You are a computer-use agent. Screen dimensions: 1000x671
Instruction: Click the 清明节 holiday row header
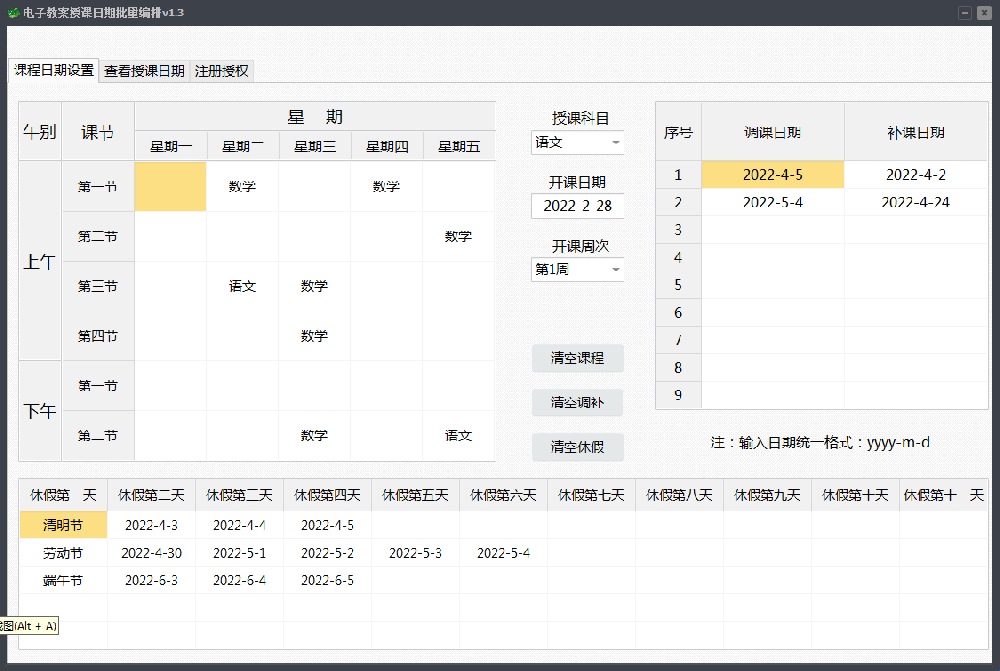click(63, 524)
